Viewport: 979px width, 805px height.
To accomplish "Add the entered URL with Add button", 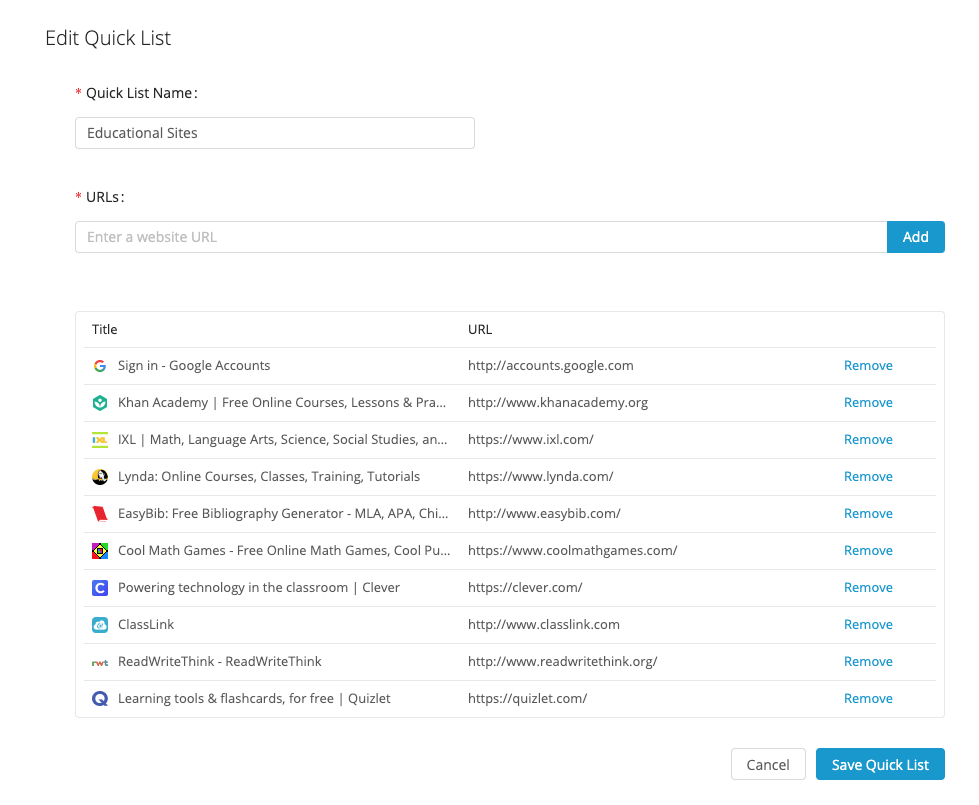I will (x=915, y=237).
